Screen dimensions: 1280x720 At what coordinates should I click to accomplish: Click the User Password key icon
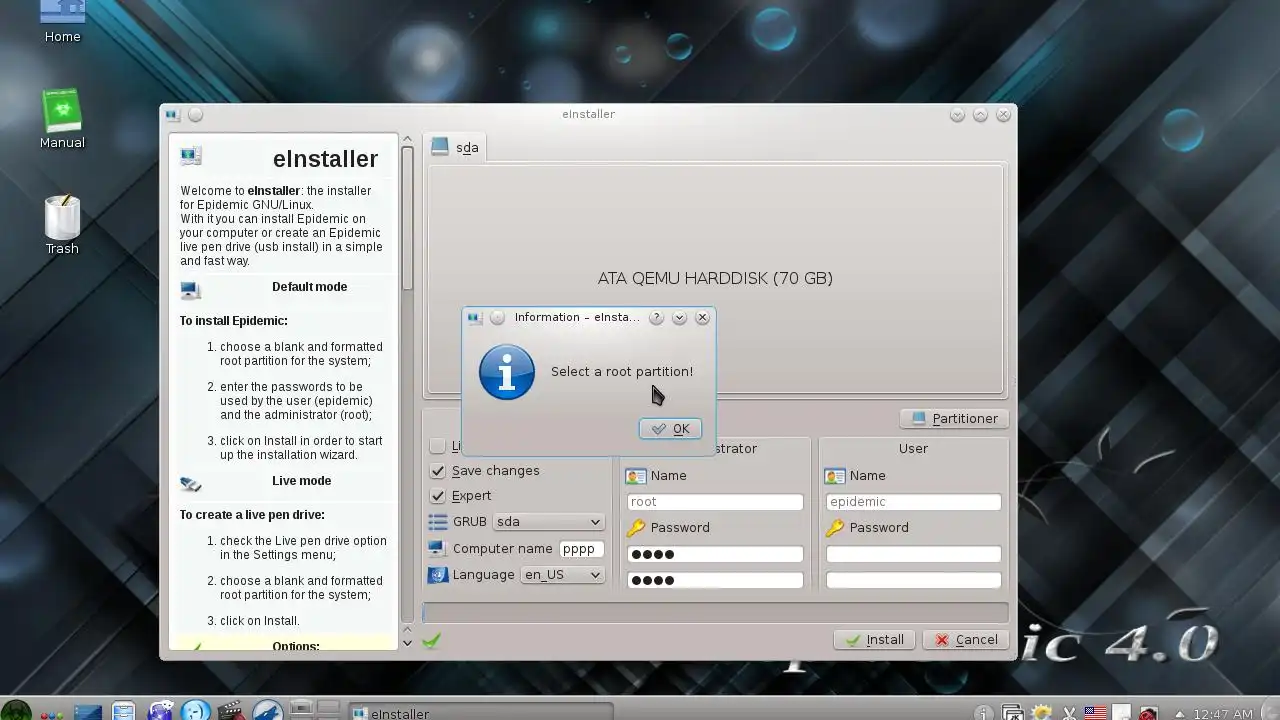coord(835,528)
